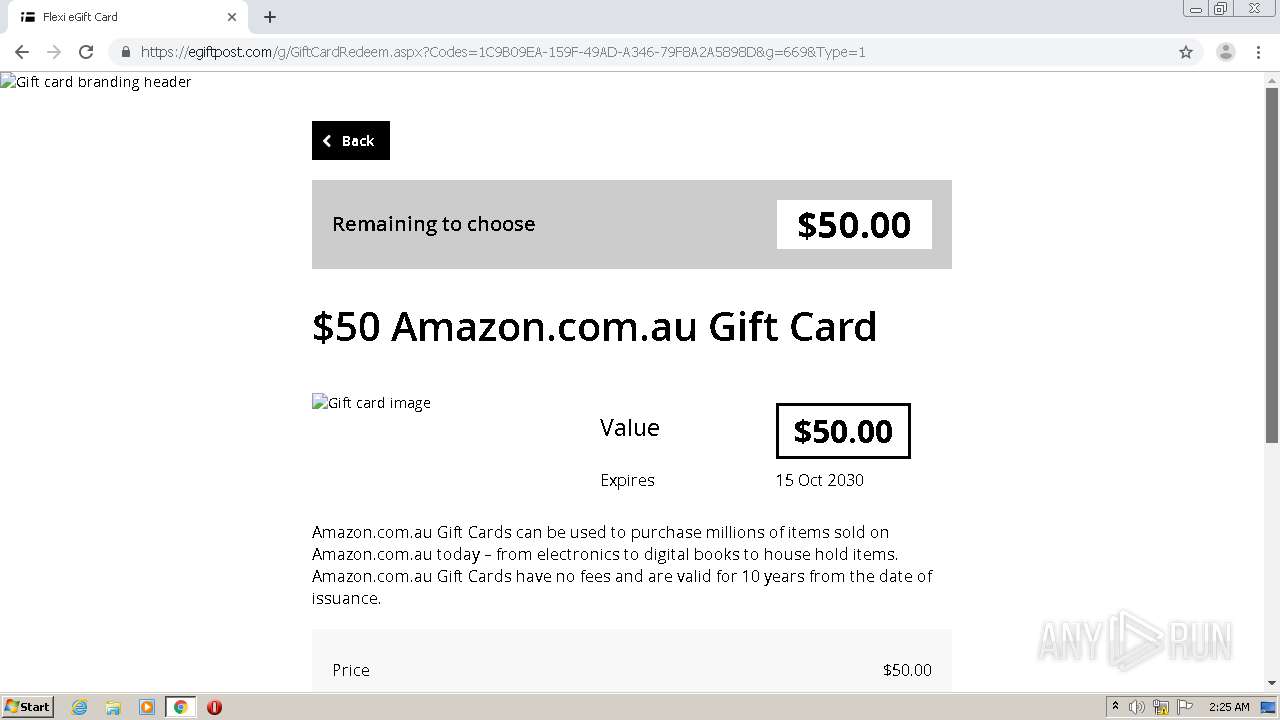
Task: Open Windows Explorer folder from the taskbar
Action: click(x=113, y=707)
